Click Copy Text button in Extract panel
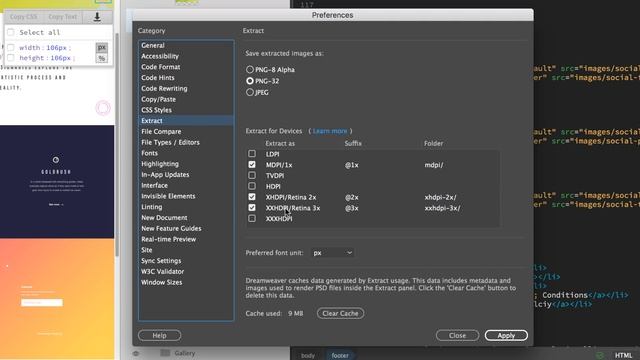The width and height of the screenshot is (640, 360). 62,17
